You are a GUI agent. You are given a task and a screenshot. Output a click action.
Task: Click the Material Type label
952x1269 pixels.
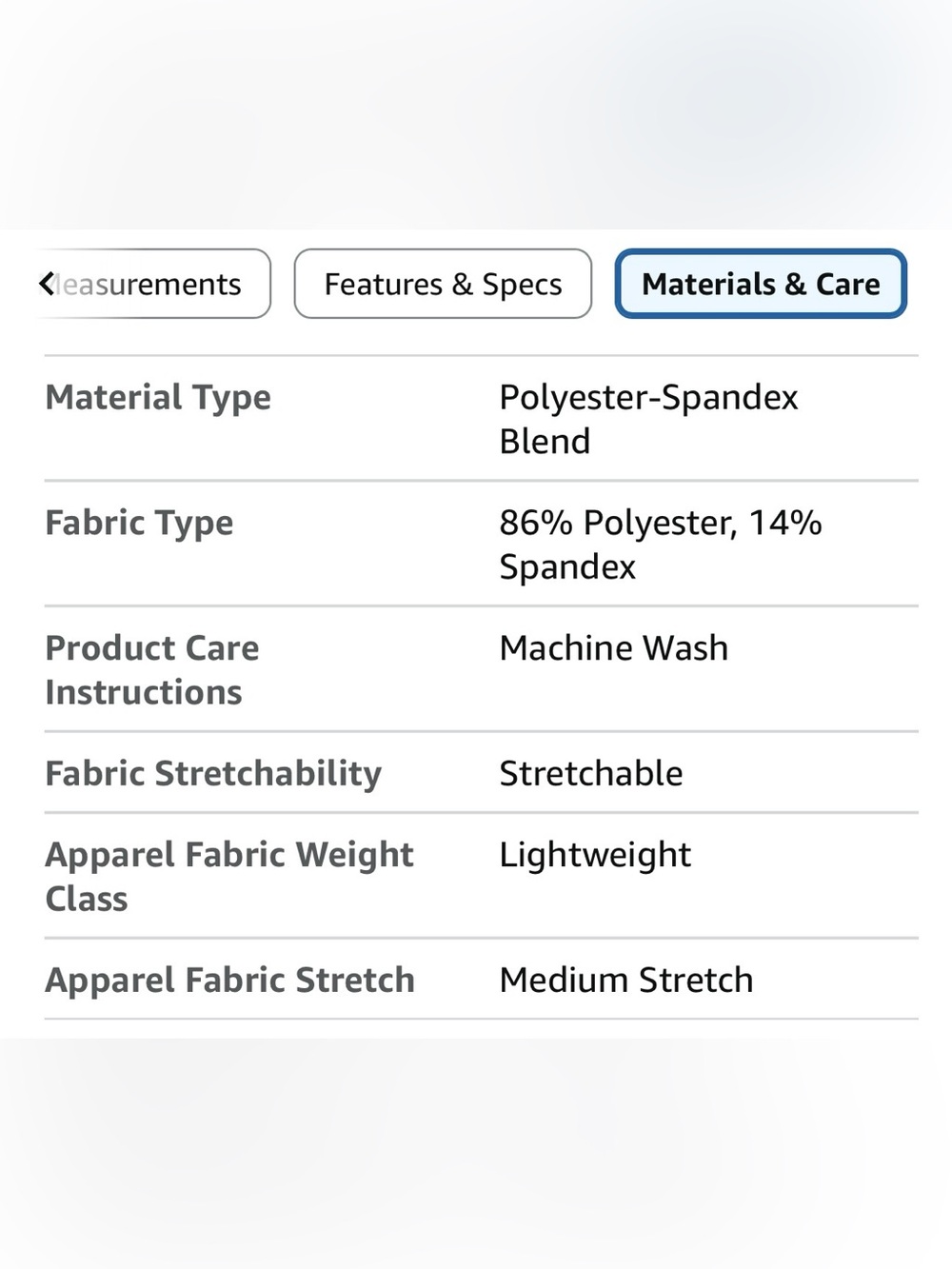[158, 398]
